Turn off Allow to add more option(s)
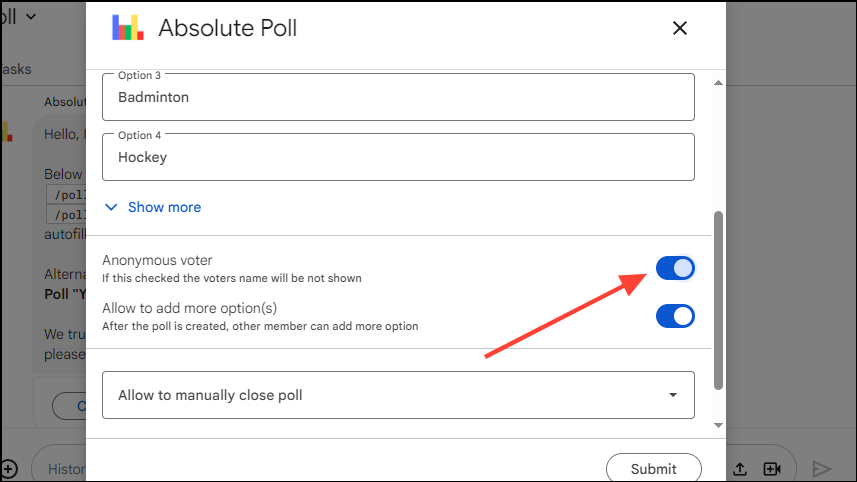The image size is (857, 482). coord(675,316)
